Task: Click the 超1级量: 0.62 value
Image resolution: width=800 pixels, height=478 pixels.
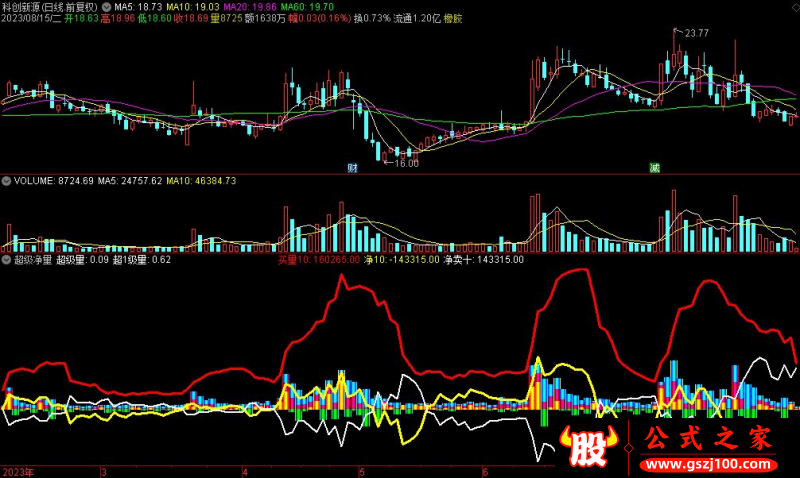Action: tap(141, 260)
